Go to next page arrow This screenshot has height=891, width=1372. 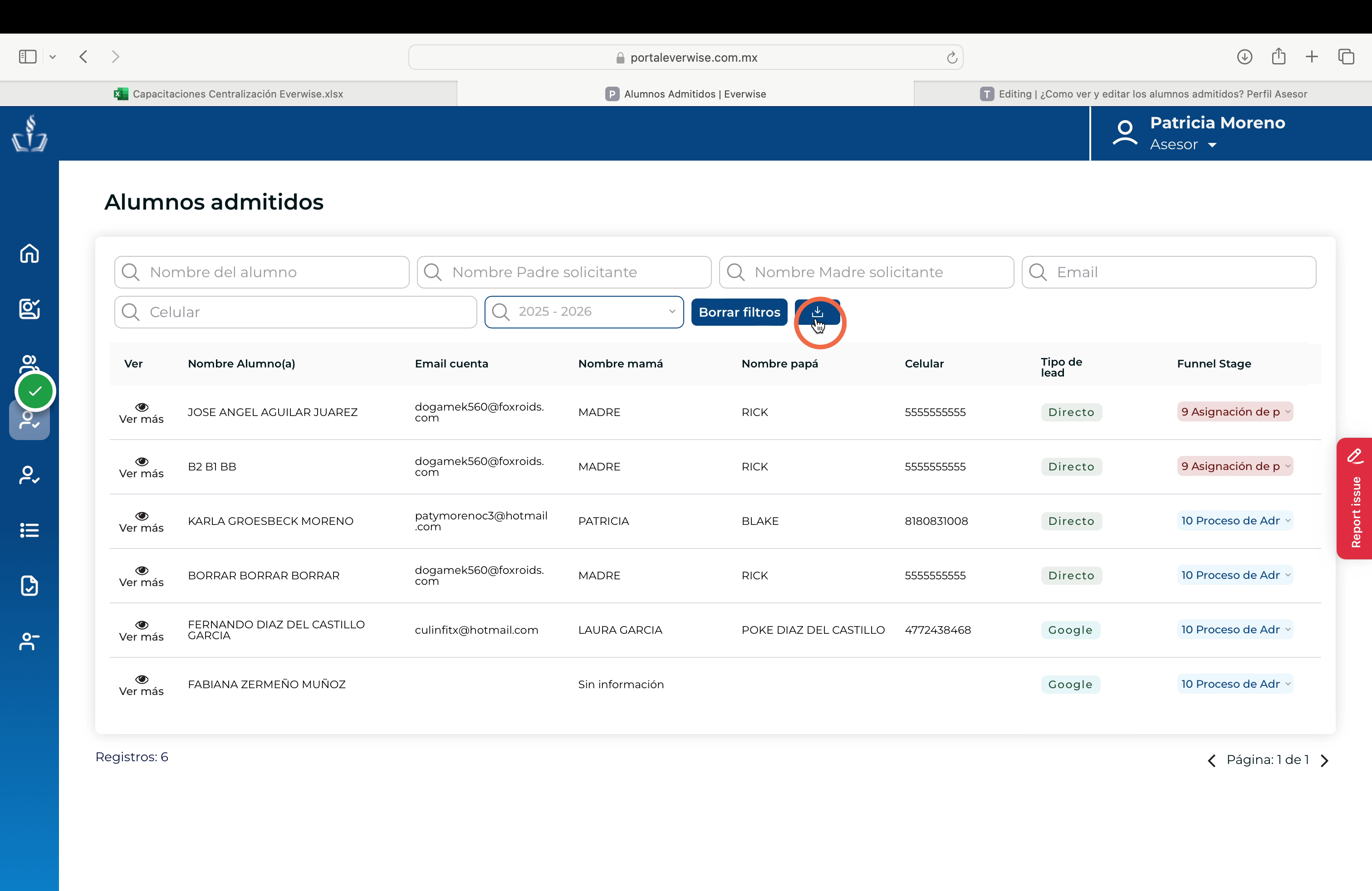coord(1325,760)
